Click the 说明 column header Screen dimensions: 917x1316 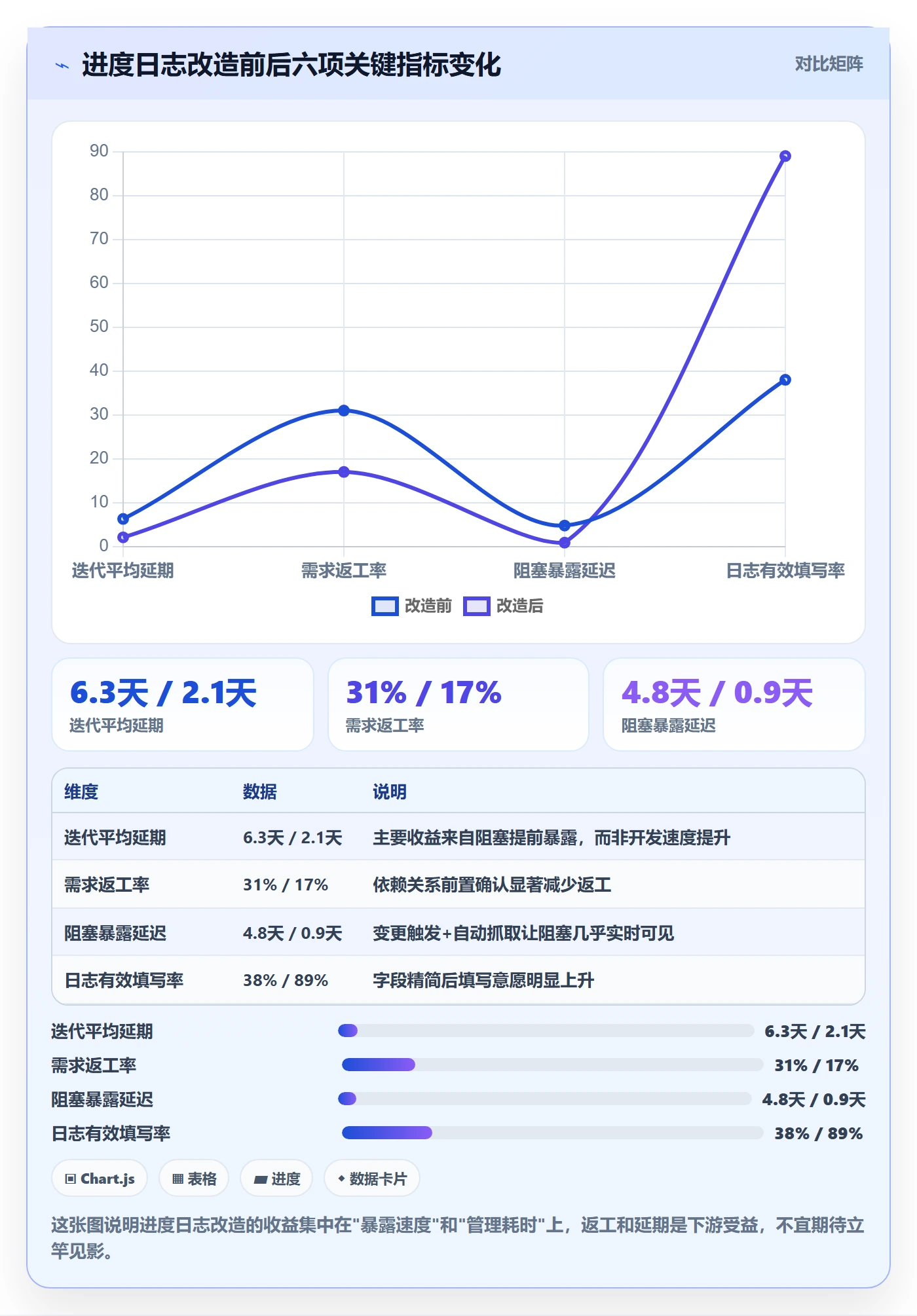390,792
